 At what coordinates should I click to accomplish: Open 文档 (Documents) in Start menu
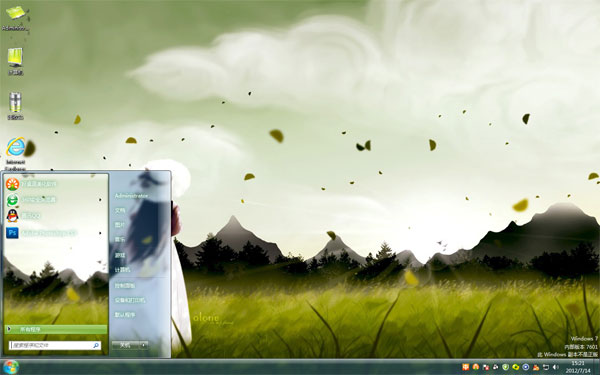(x=120, y=210)
